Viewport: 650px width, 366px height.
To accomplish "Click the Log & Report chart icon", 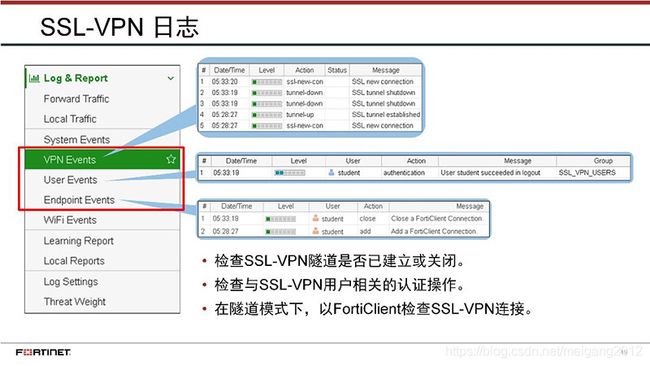I will pyautogui.click(x=34, y=78).
